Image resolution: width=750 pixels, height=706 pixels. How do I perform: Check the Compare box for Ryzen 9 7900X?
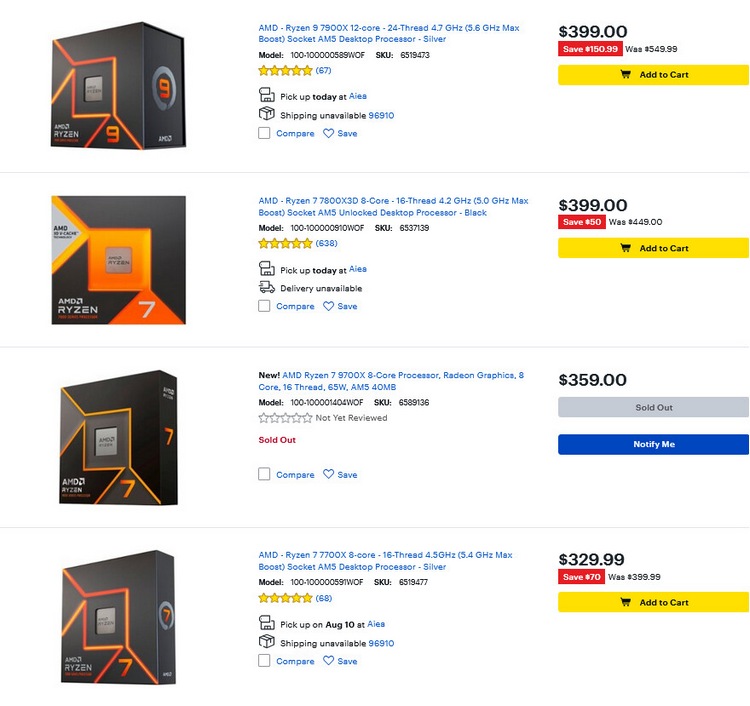pos(264,133)
